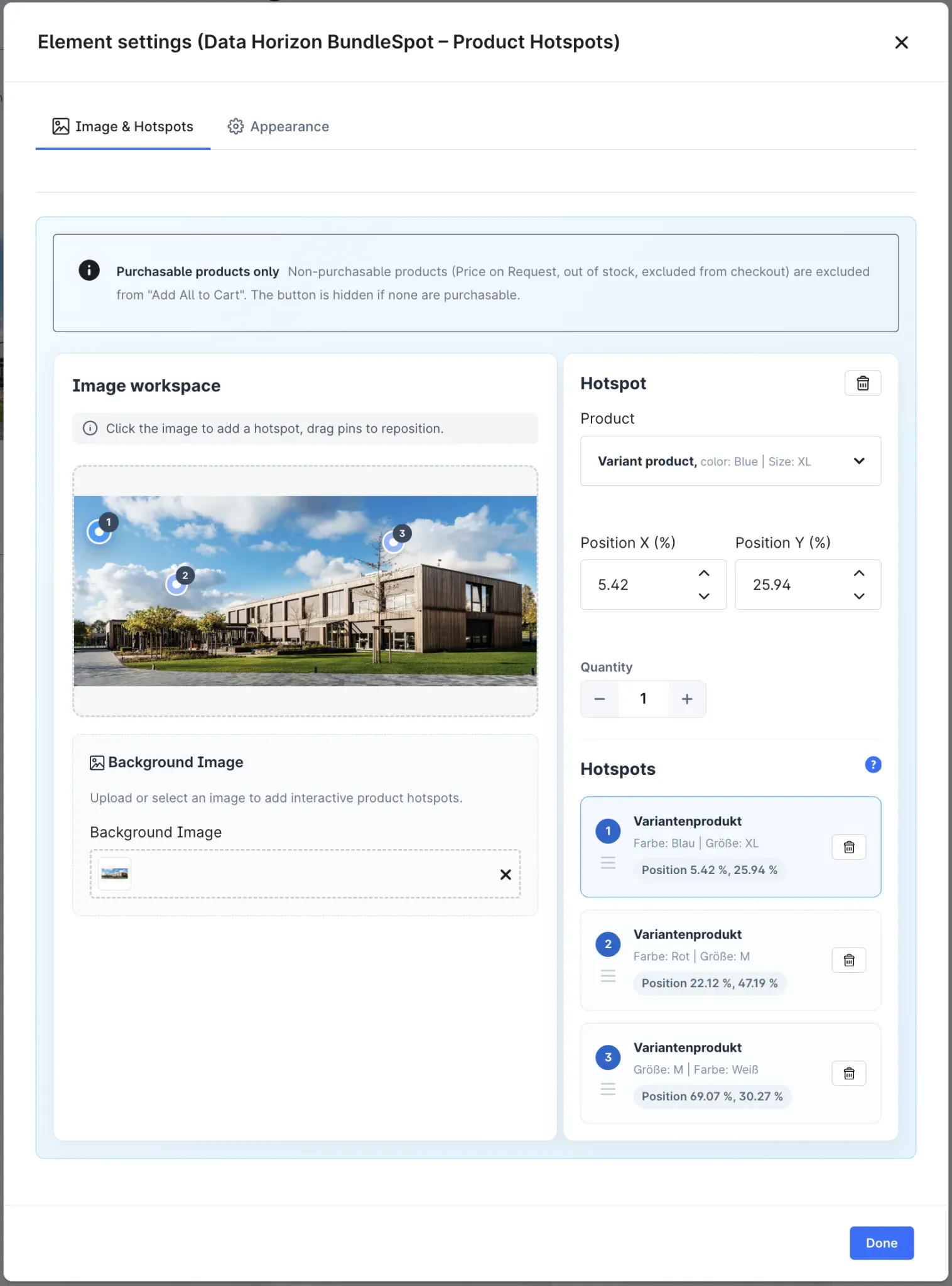The width and height of the screenshot is (952, 1286).
Task: Click the numbered badge 1 in hotspot list
Action: [608, 831]
